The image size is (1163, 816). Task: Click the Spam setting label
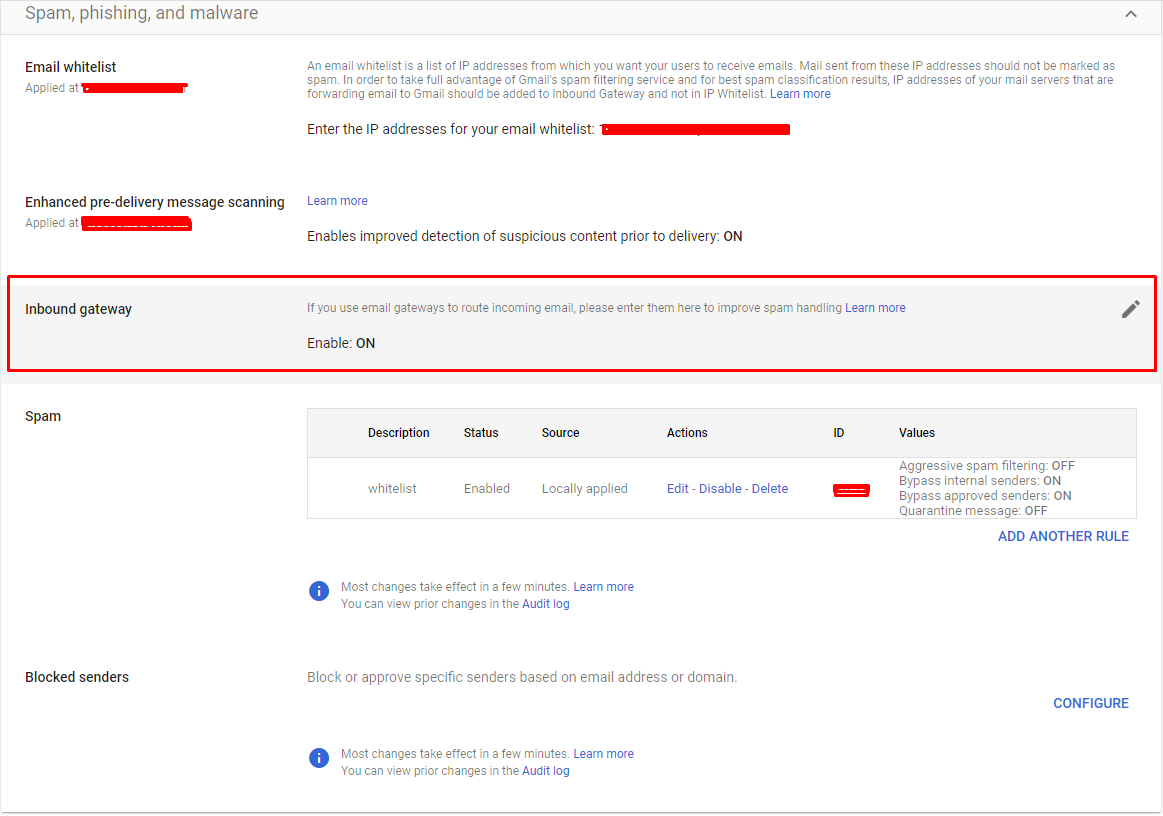coord(43,416)
